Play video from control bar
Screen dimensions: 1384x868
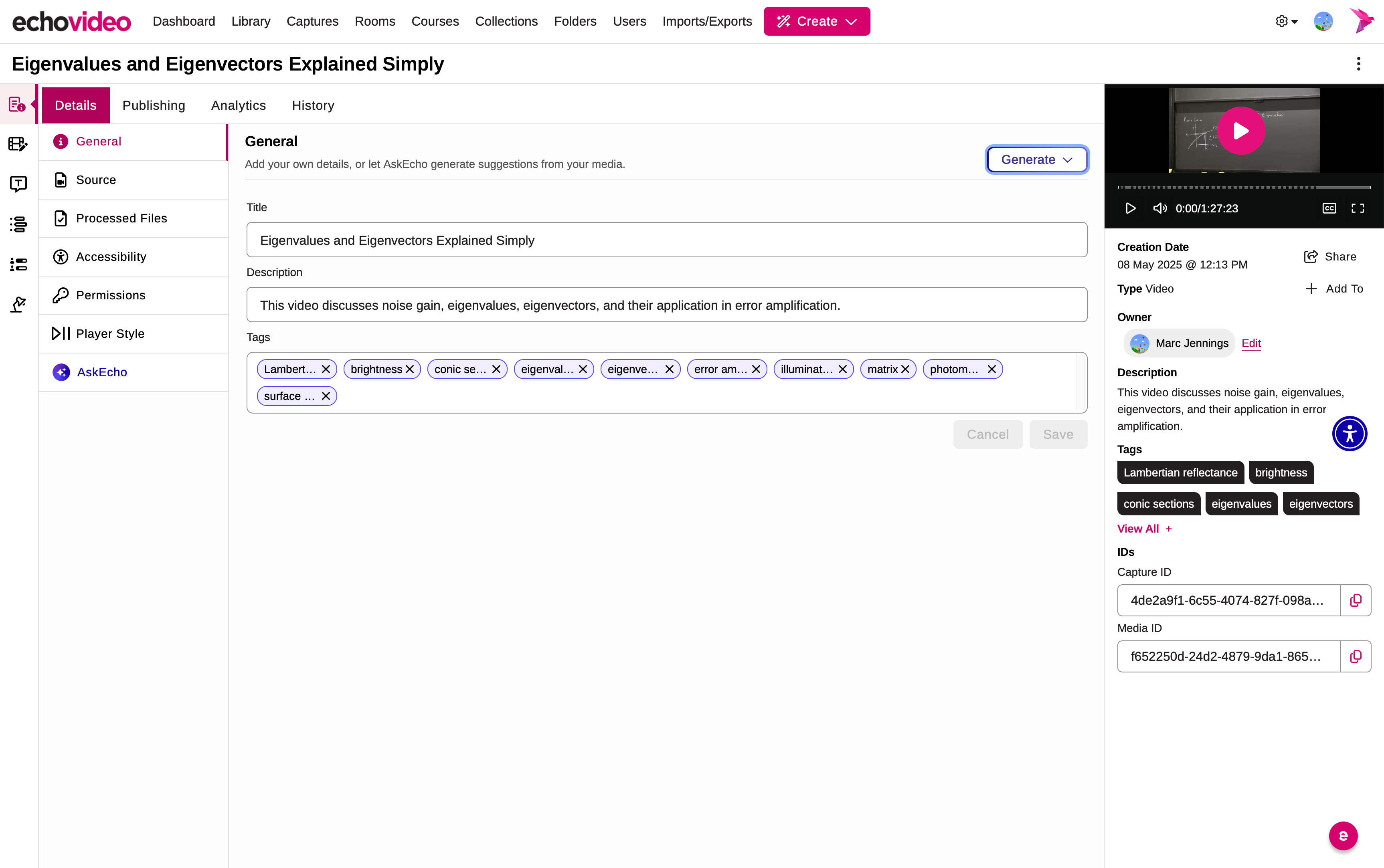(1130, 208)
